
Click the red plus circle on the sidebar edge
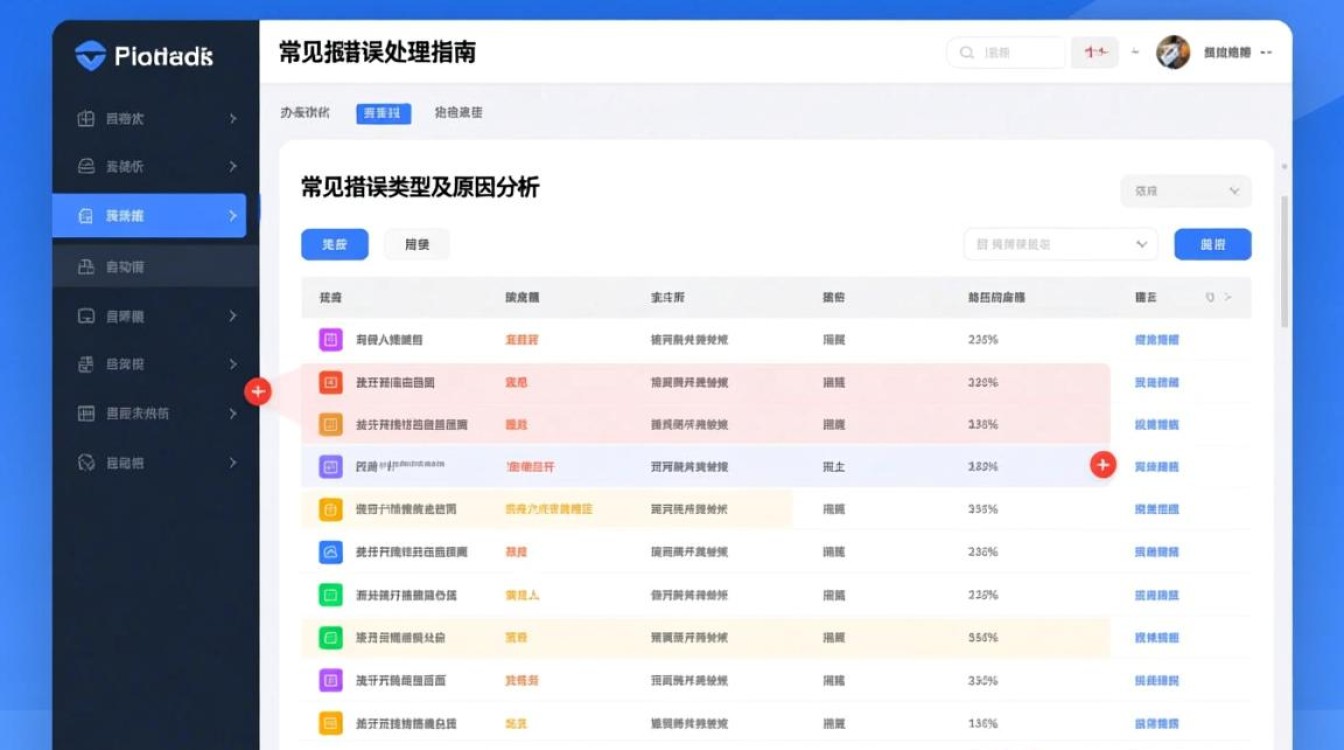[x=258, y=392]
